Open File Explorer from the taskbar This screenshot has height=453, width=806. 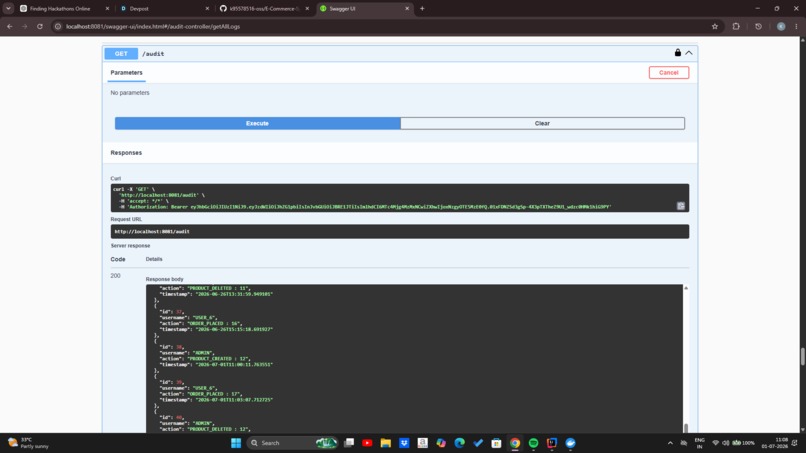coord(386,443)
